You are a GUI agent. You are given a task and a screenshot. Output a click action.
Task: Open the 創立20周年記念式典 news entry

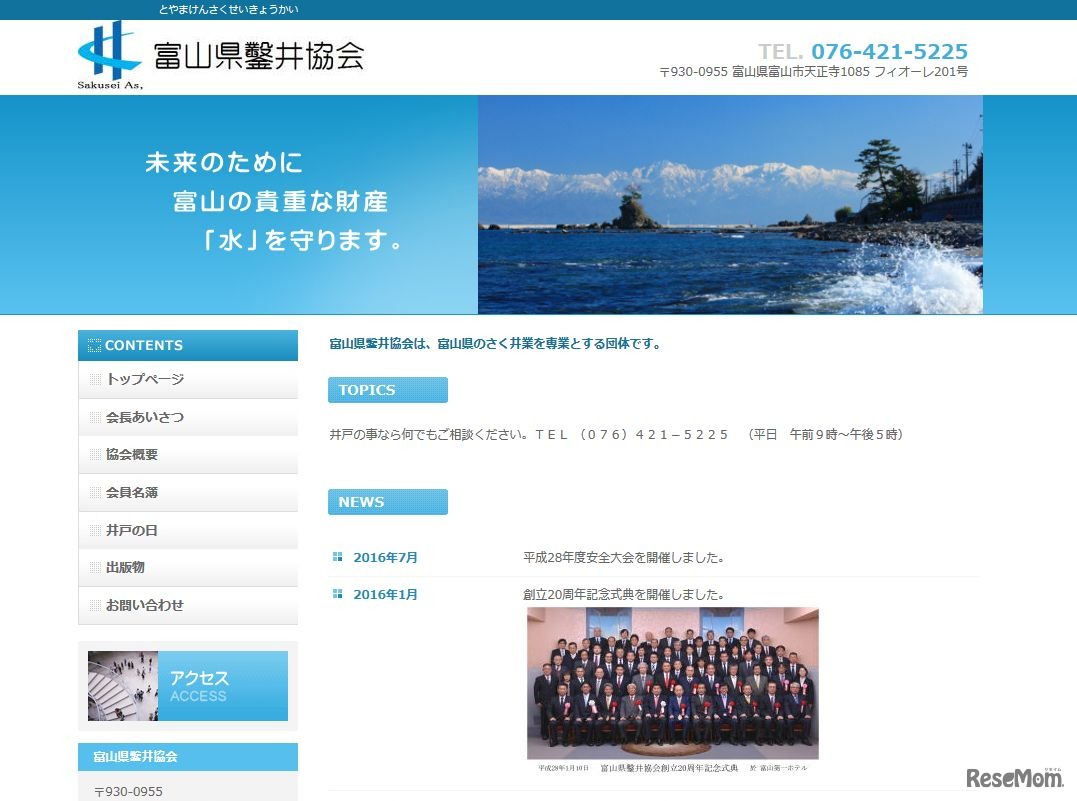(x=624, y=594)
